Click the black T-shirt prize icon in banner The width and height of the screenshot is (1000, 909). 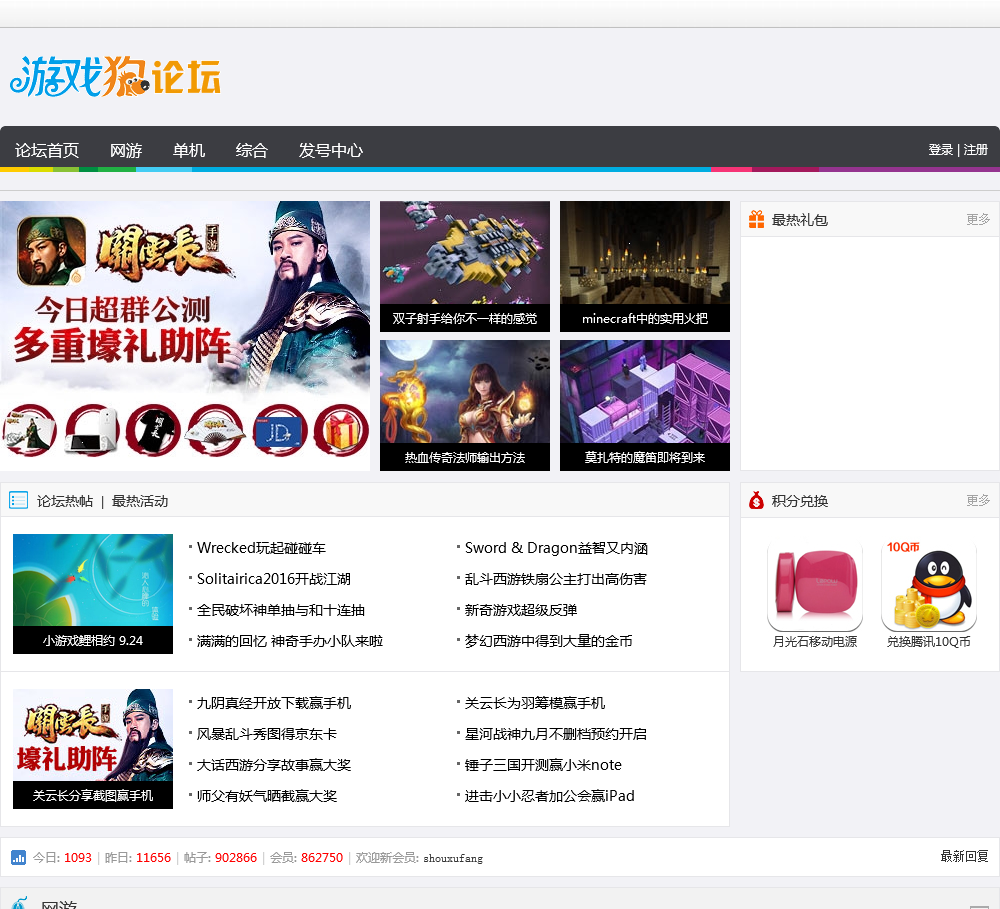tap(153, 431)
